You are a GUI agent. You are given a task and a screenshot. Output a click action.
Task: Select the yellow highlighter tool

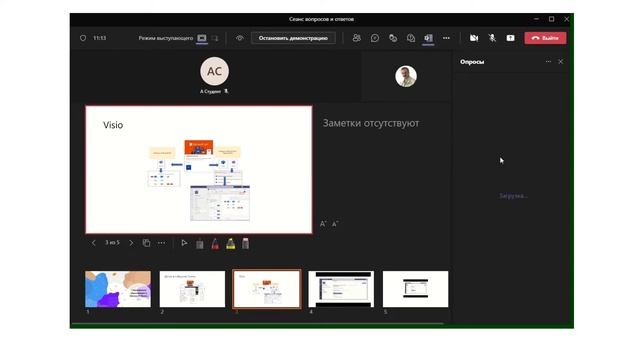[x=231, y=244]
